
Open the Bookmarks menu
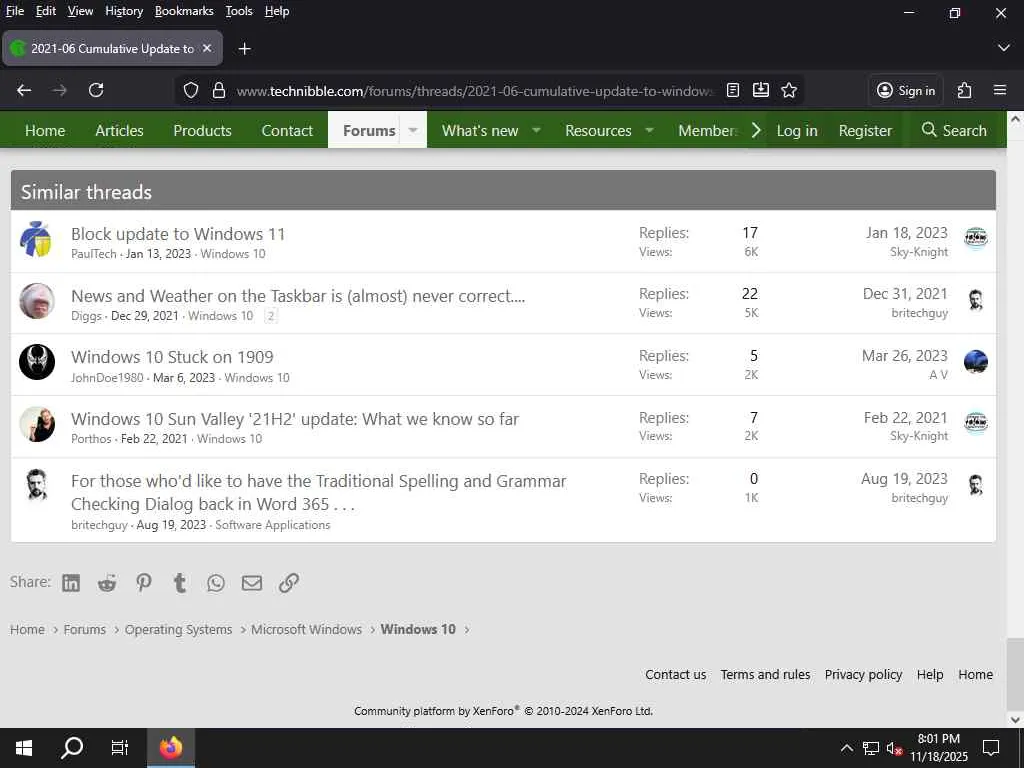tap(184, 11)
